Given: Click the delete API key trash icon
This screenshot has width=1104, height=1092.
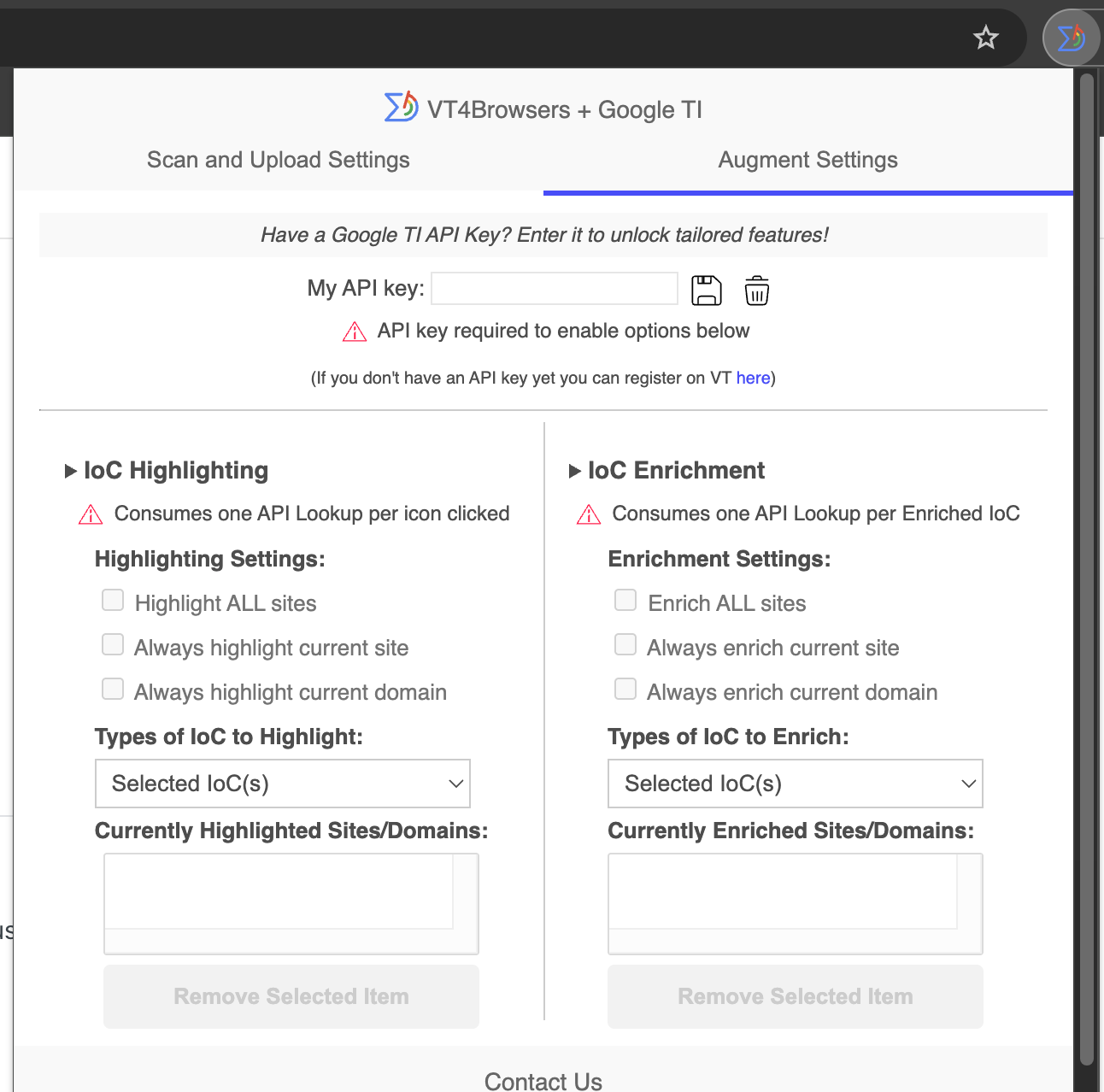Looking at the screenshot, I should point(756,291).
